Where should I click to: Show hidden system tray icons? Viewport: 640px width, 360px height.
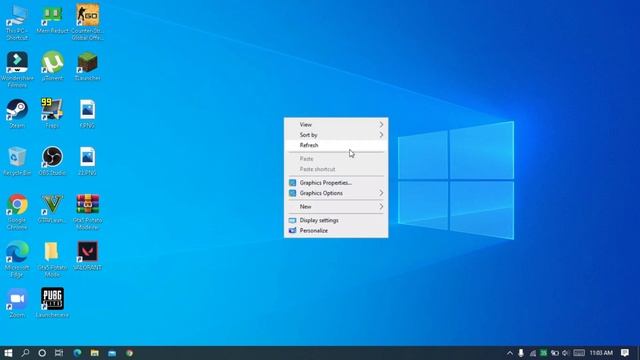[510, 353]
